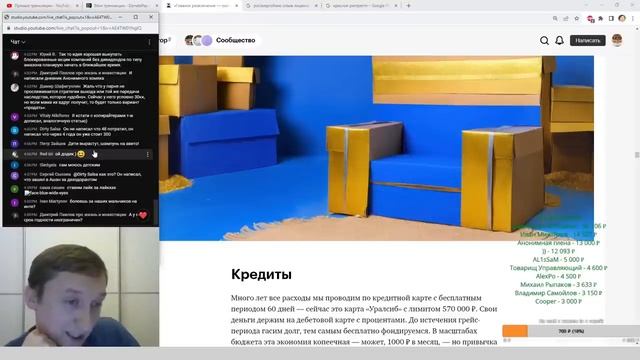Click the community avatars next to Сообщество
Screen dimensions: 640x360
198,40
